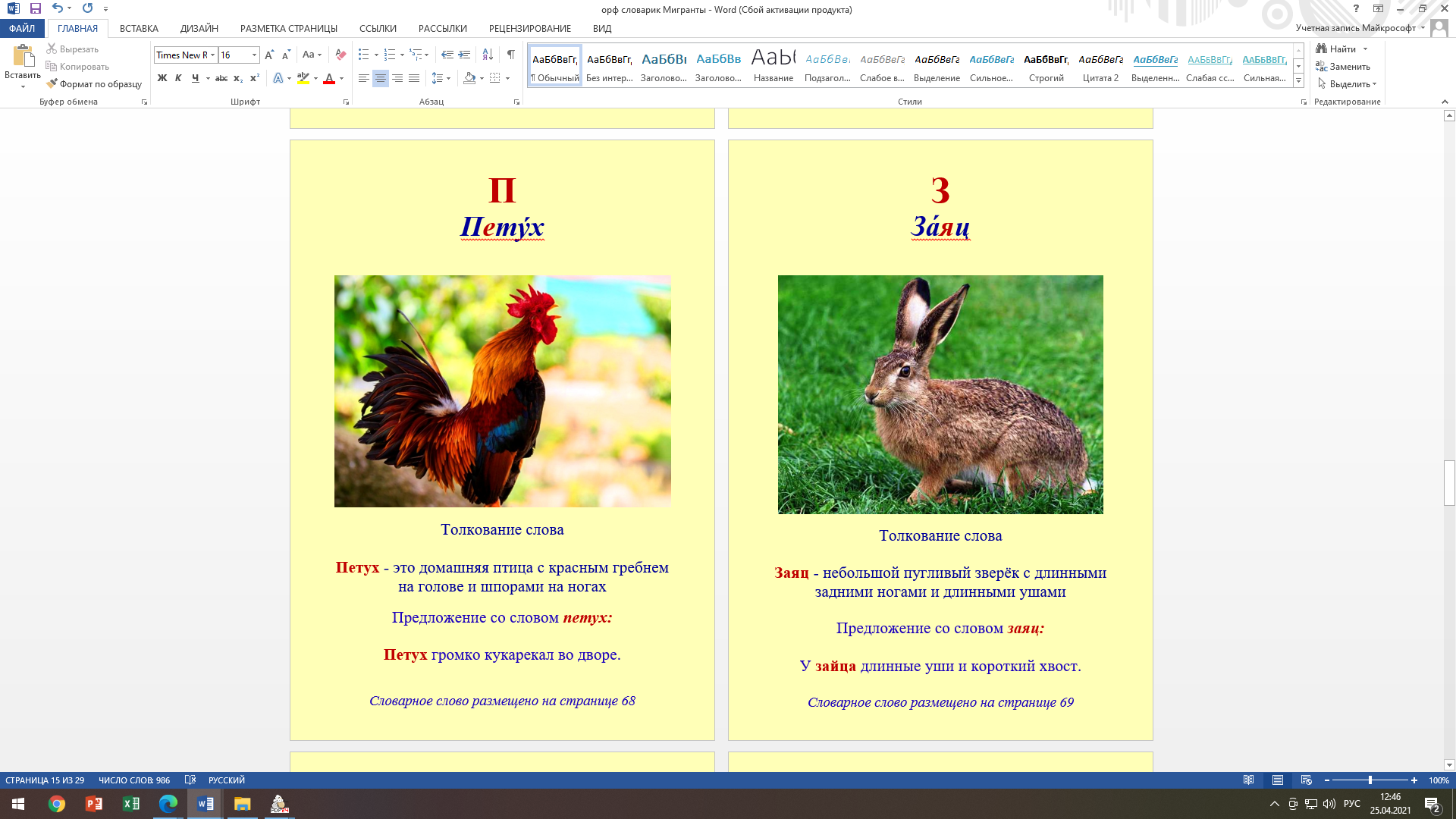
Task: Open Excel from the Windows taskbar
Action: point(130,804)
